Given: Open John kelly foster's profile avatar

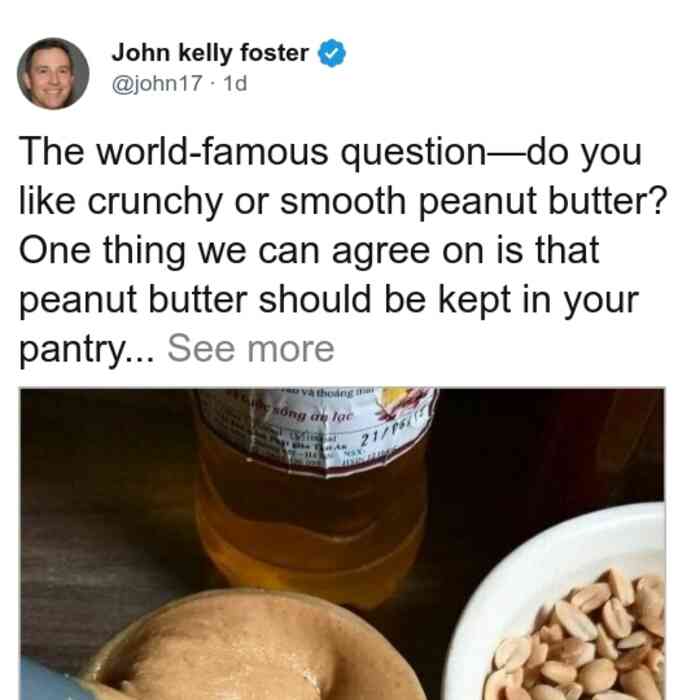Looking at the screenshot, I should coord(53,74).
